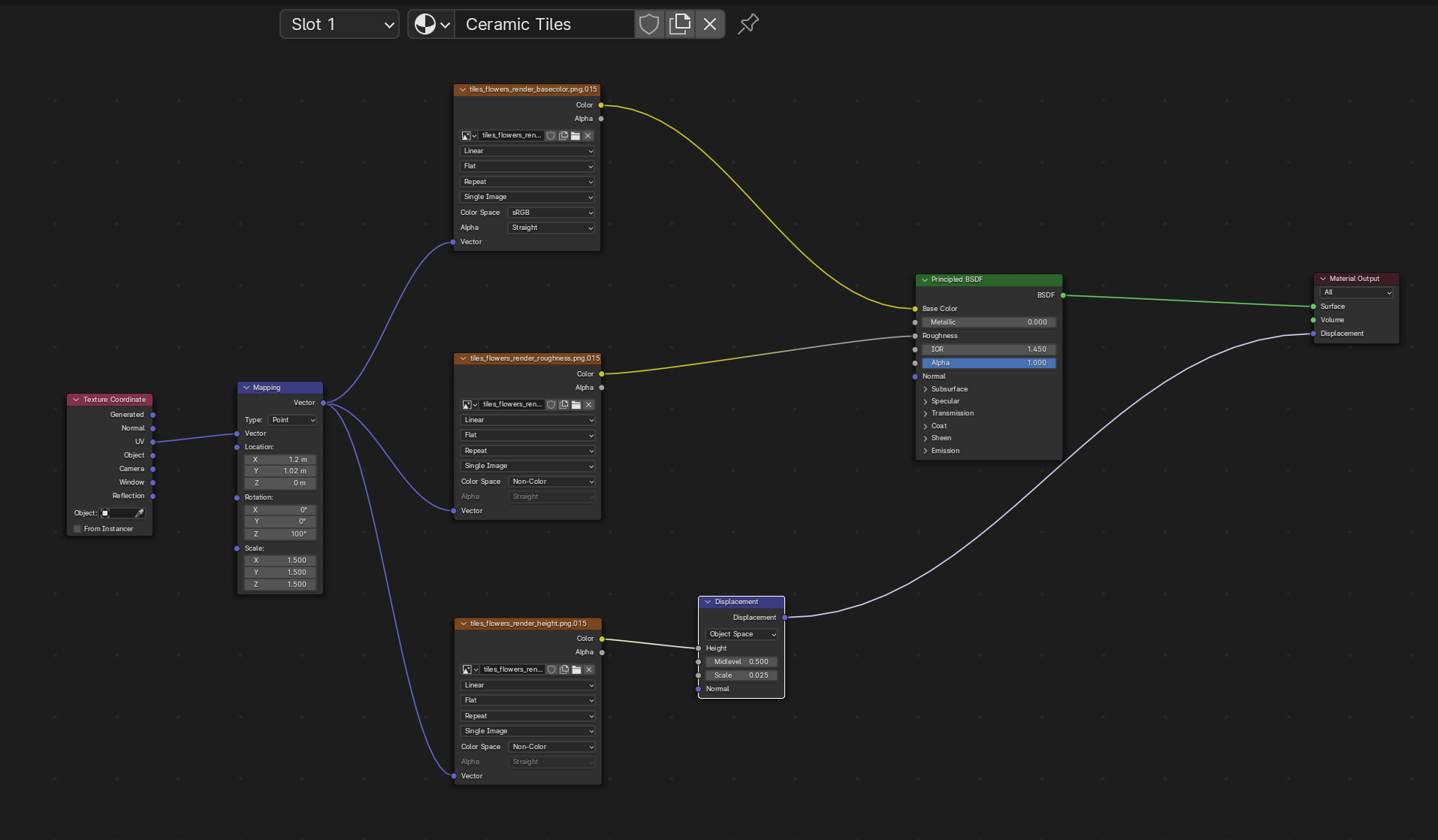This screenshot has height=840, width=1438.
Task: Open the image browser icon on basecolor node
Action: [x=467, y=136]
